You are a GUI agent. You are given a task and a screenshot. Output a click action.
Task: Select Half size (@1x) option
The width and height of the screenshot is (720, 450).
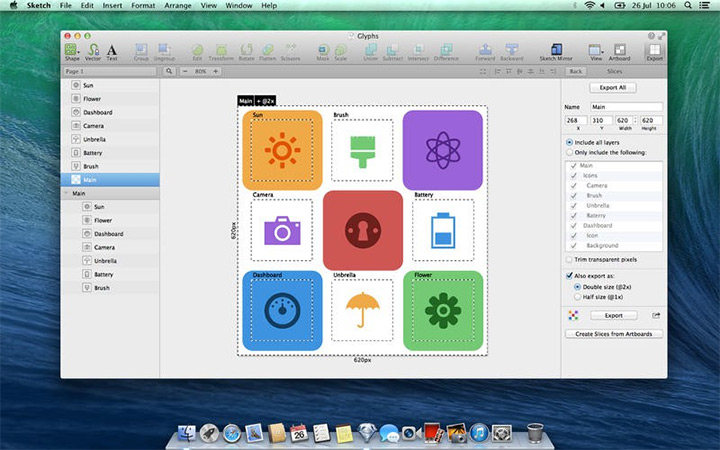coord(577,296)
